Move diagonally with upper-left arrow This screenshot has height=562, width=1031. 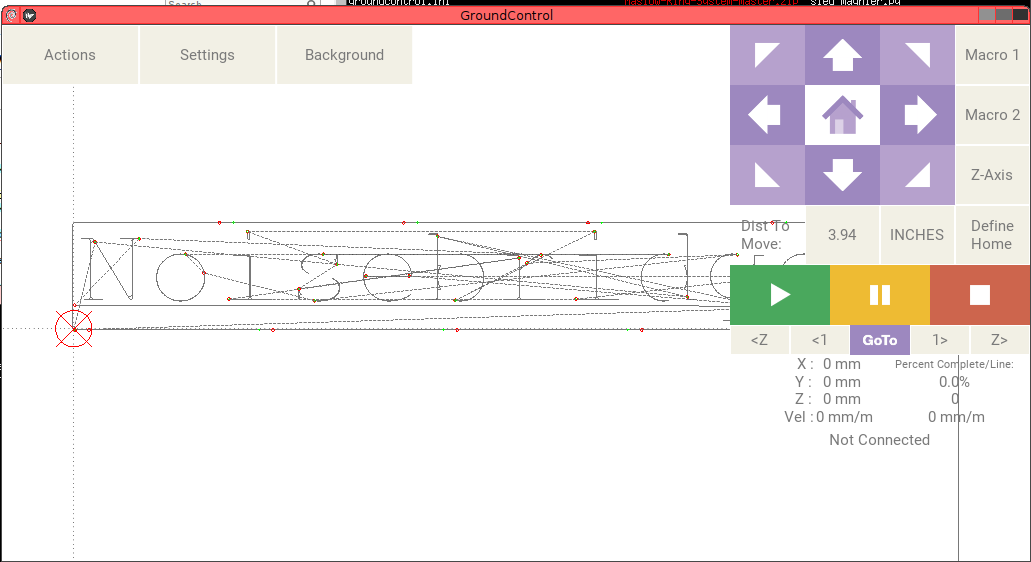click(767, 55)
